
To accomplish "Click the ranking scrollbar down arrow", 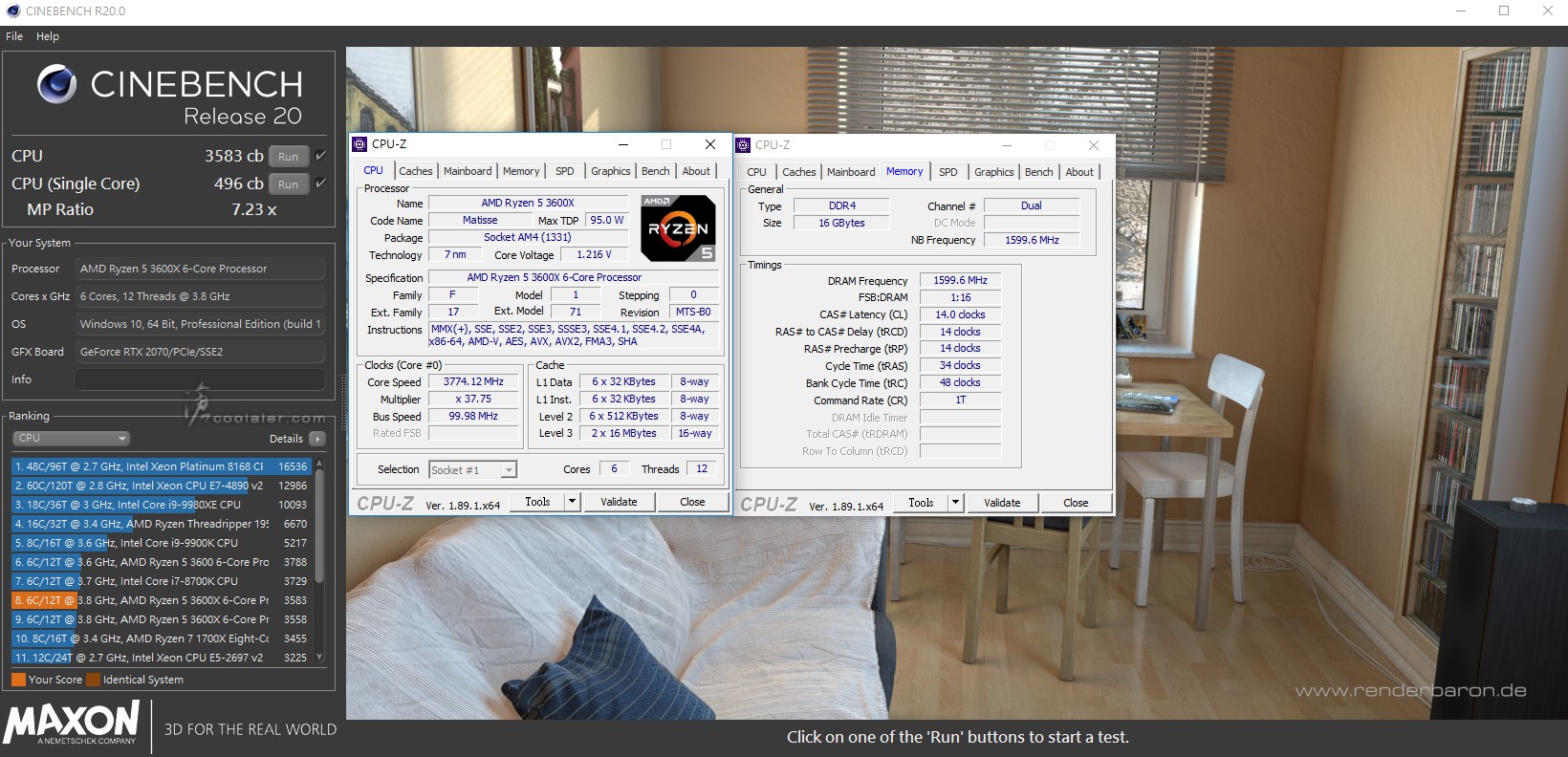I will coord(319,658).
